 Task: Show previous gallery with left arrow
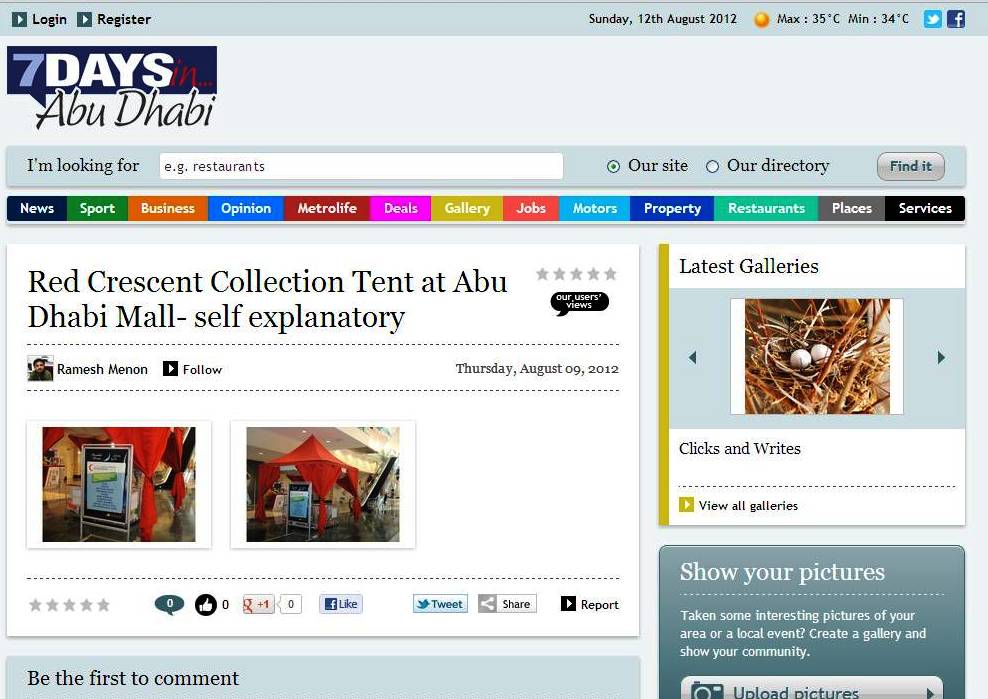pos(692,357)
